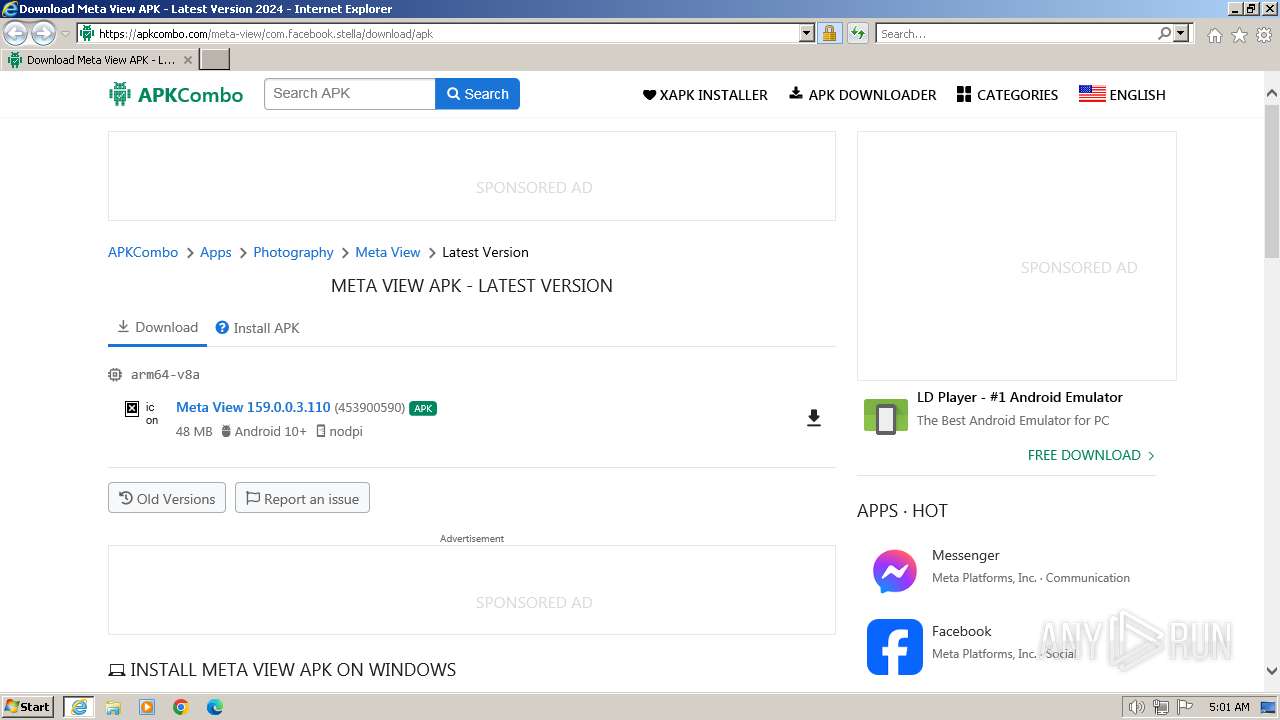Click the APKCombo logo

[176, 94]
